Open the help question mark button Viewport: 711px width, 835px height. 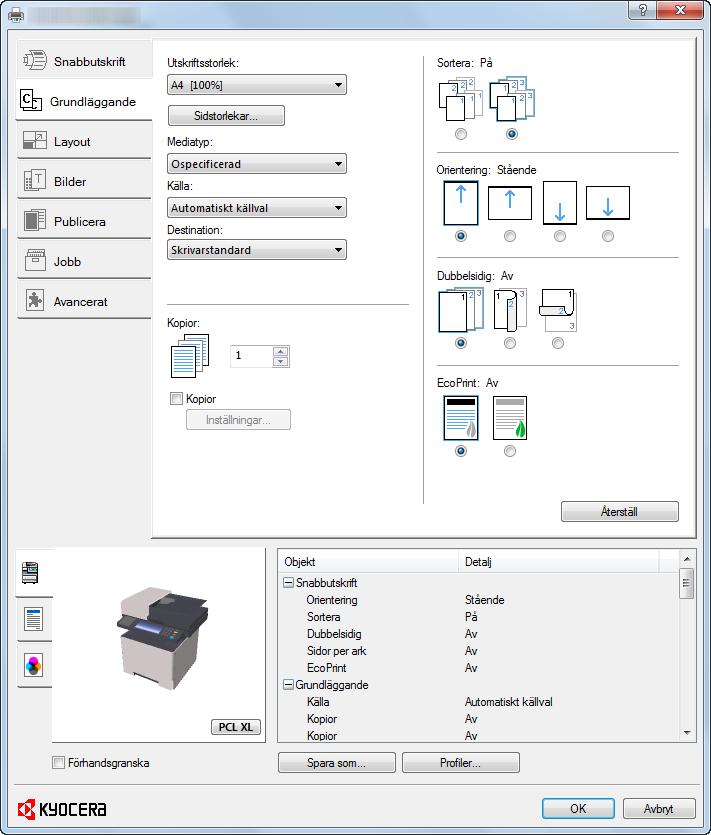pos(642,10)
